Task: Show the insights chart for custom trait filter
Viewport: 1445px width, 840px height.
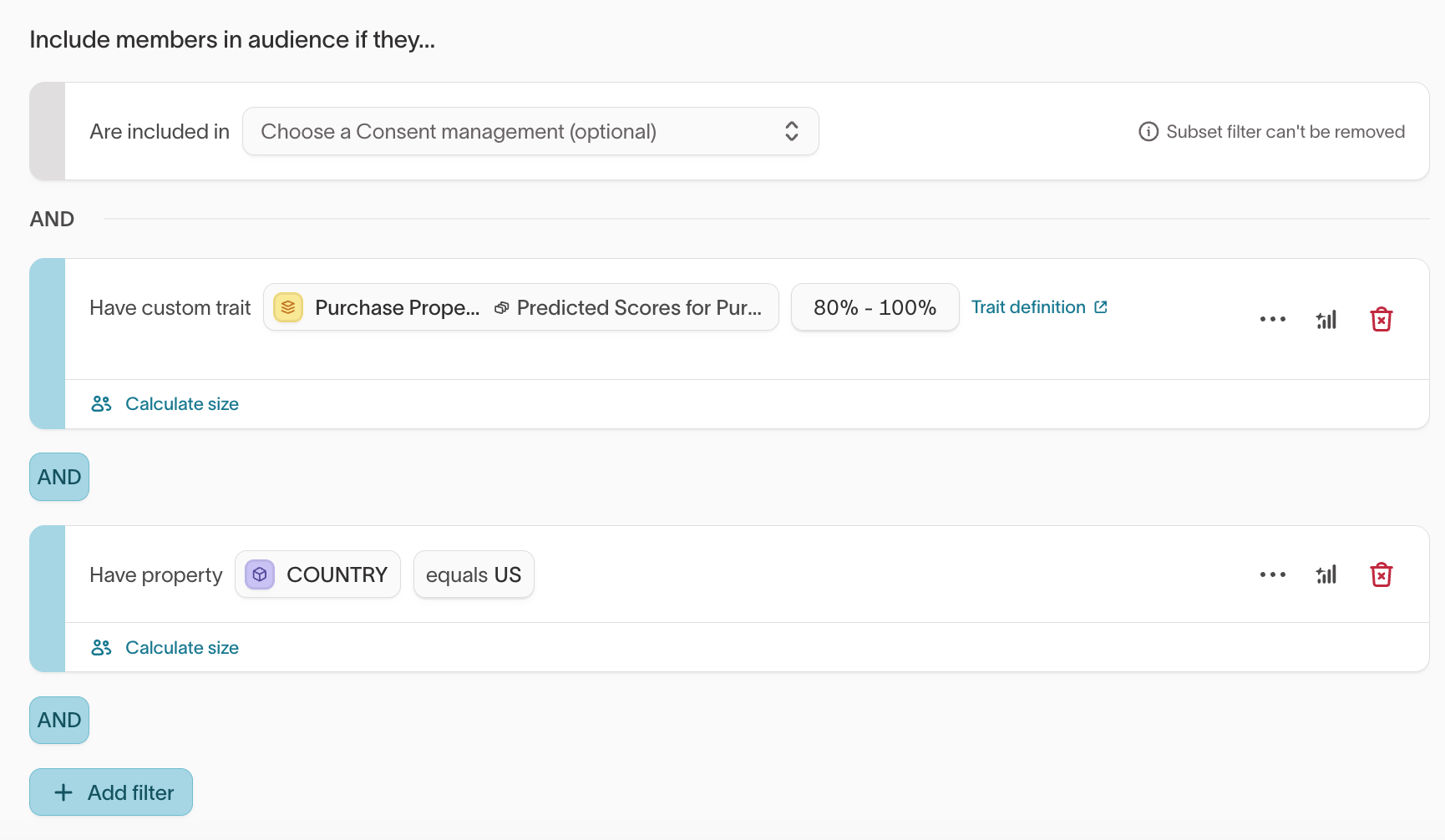Action: coord(1326,319)
